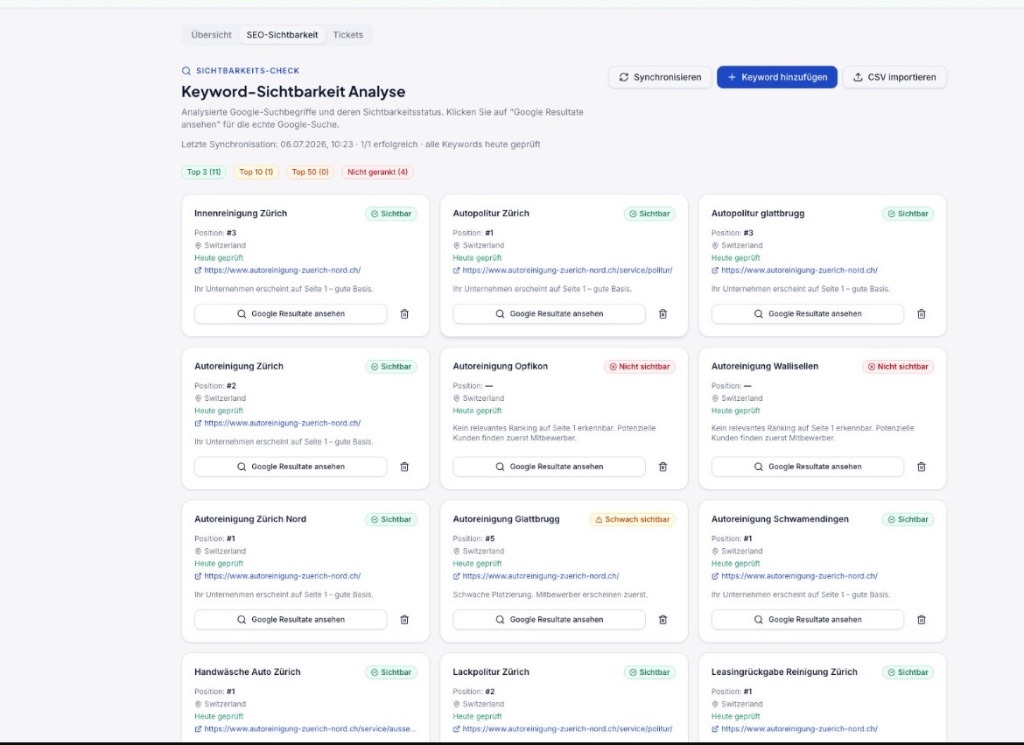The width and height of the screenshot is (1024, 745).
Task: View Google results for Autopolitur glattbrugg
Action: (x=808, y=314)
